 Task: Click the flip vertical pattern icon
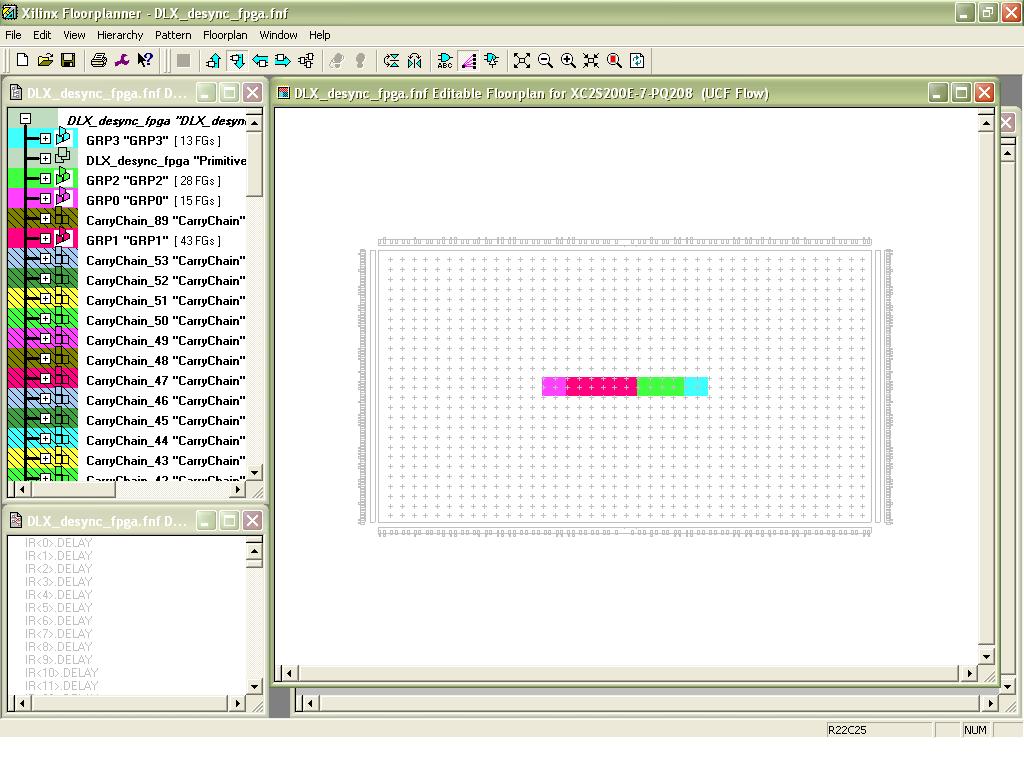392,61
